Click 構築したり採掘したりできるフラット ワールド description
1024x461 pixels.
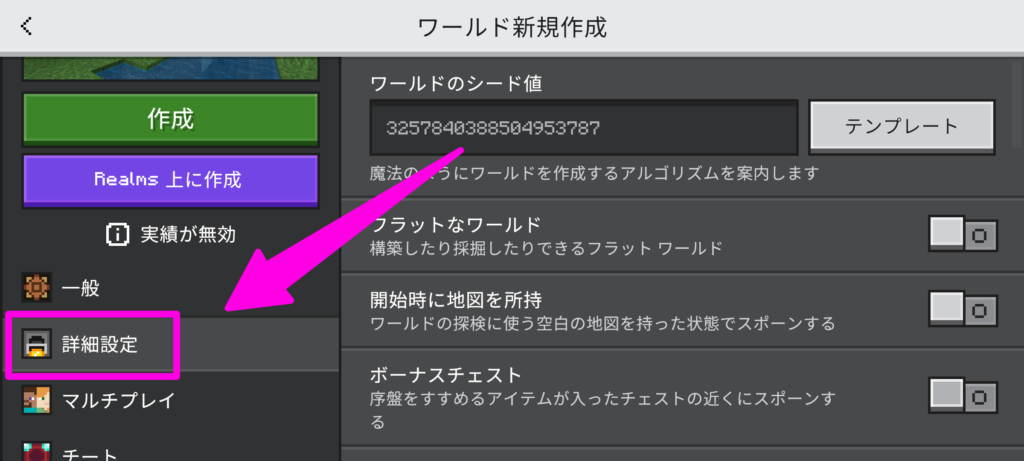pos(546,249)
